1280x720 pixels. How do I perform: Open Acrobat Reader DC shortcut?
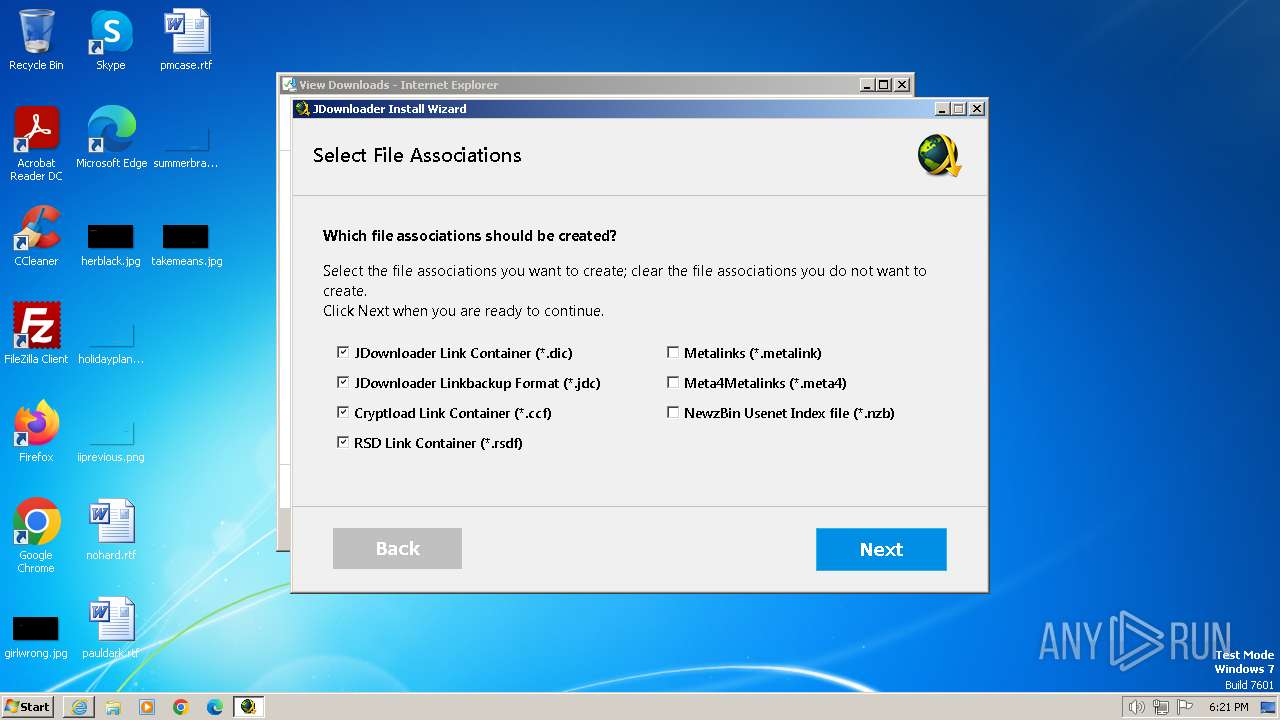[36, 144]
